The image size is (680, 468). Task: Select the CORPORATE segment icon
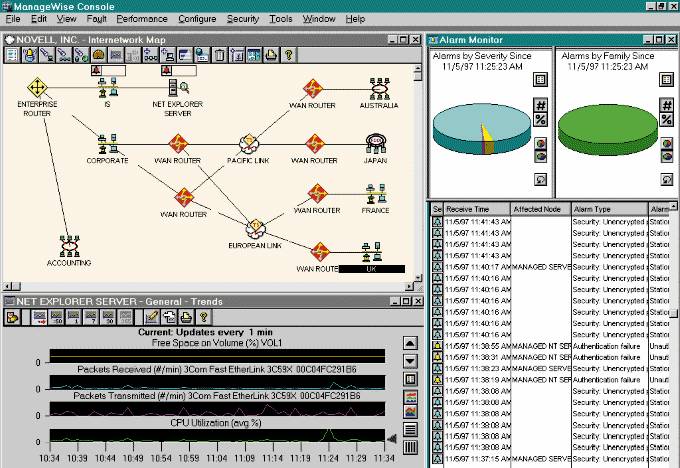(x=107, y=144)
